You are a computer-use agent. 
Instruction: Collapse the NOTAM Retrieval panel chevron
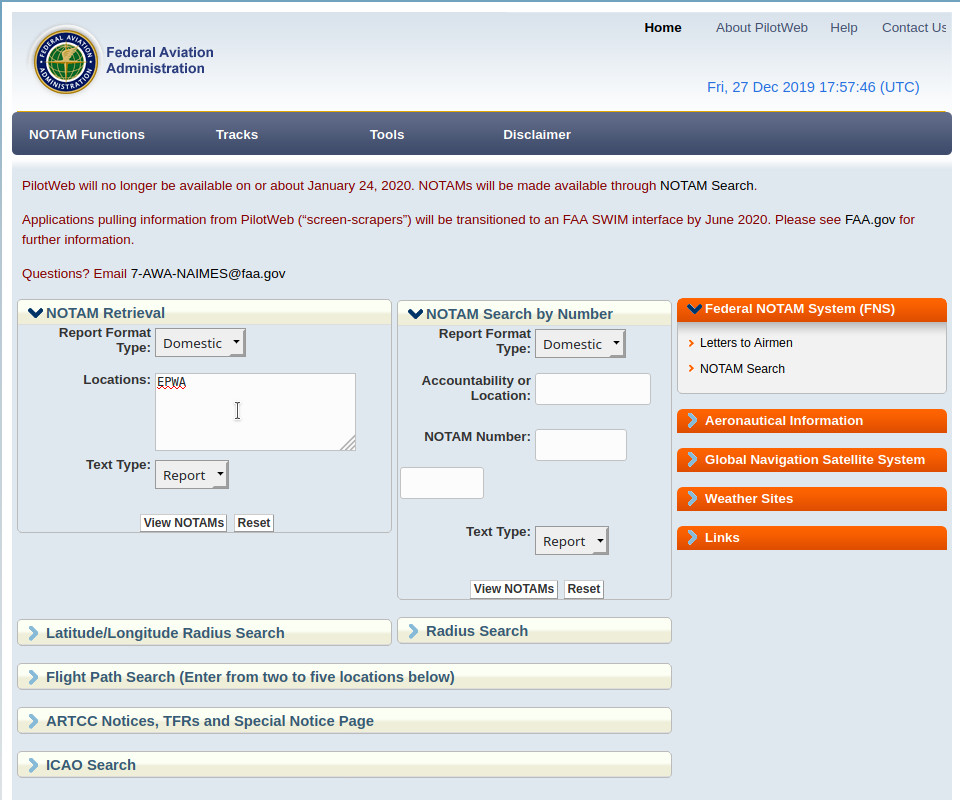(x=36, y=313)
